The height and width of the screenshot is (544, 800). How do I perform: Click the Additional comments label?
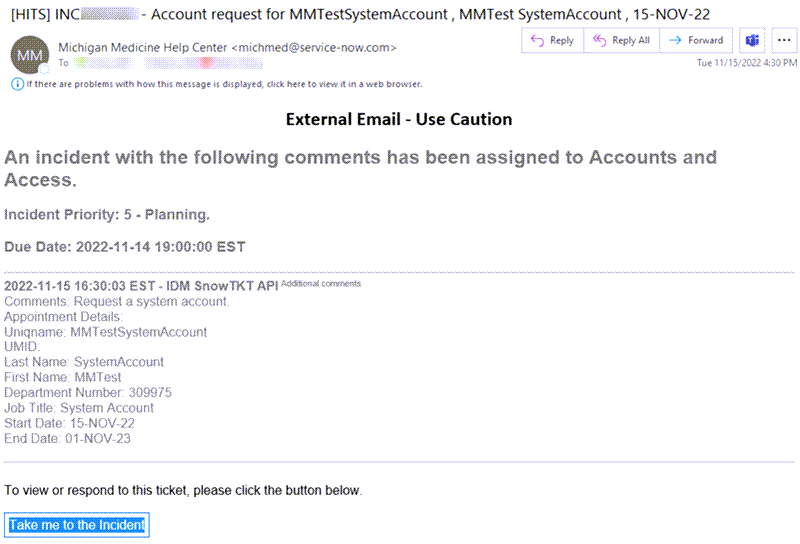pyautogui.click(x=321, y=284)
